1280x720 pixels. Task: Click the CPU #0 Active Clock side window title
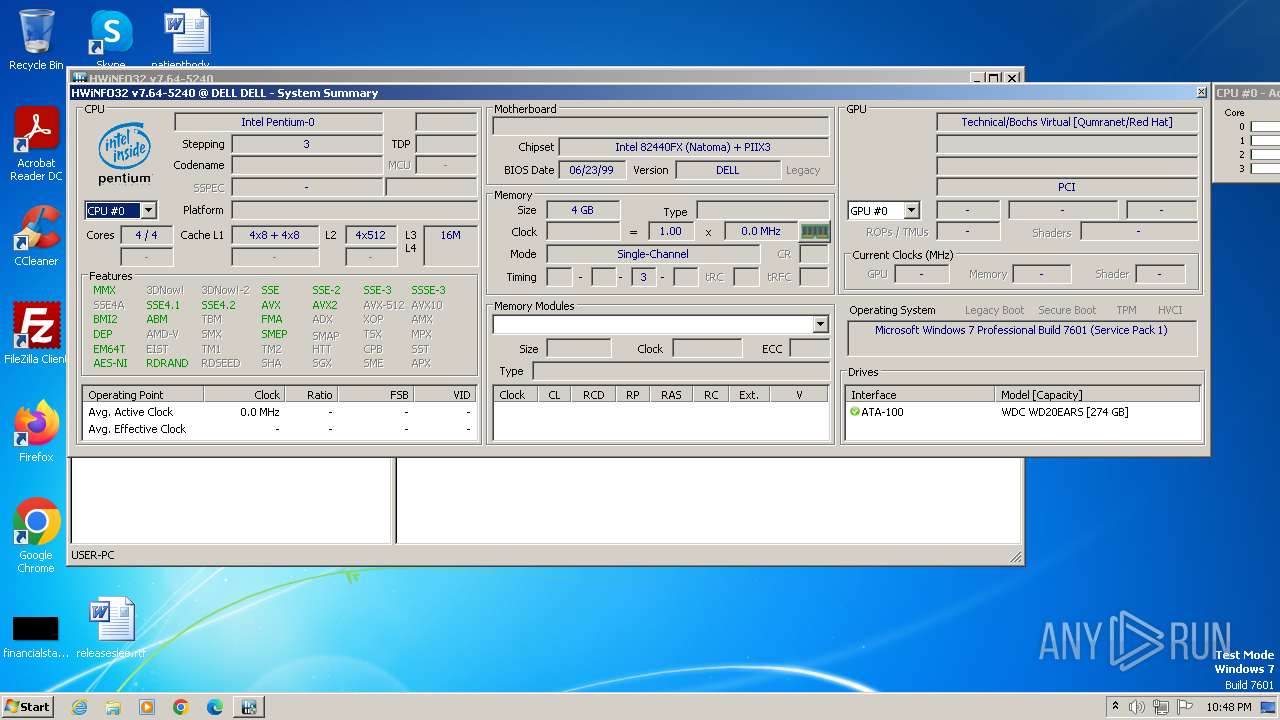[1247, 93]
